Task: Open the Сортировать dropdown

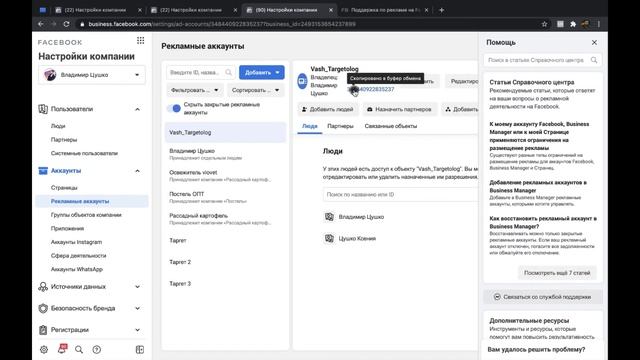Action: (255, 90)
